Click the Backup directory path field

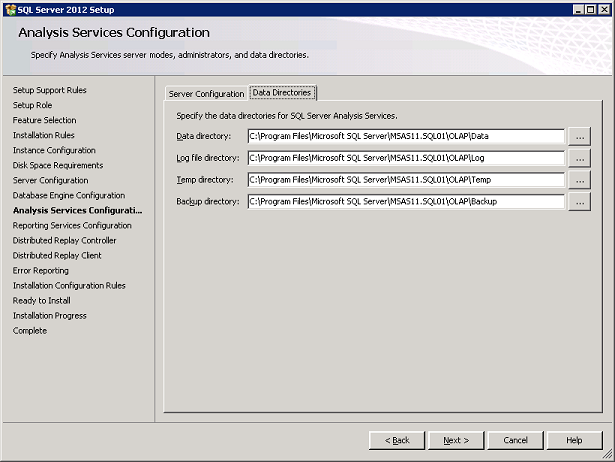(x=406, y=201)
